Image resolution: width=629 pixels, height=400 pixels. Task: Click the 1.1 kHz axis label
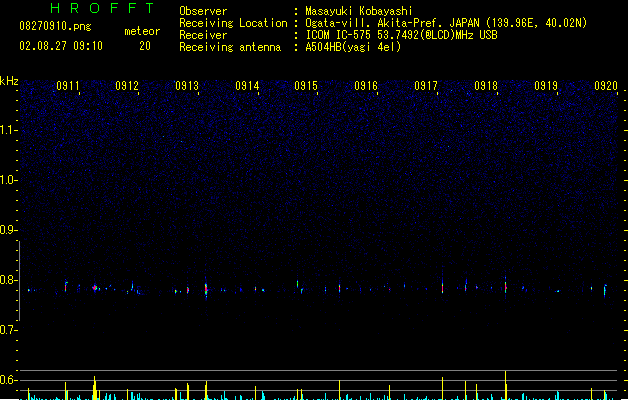8,130
